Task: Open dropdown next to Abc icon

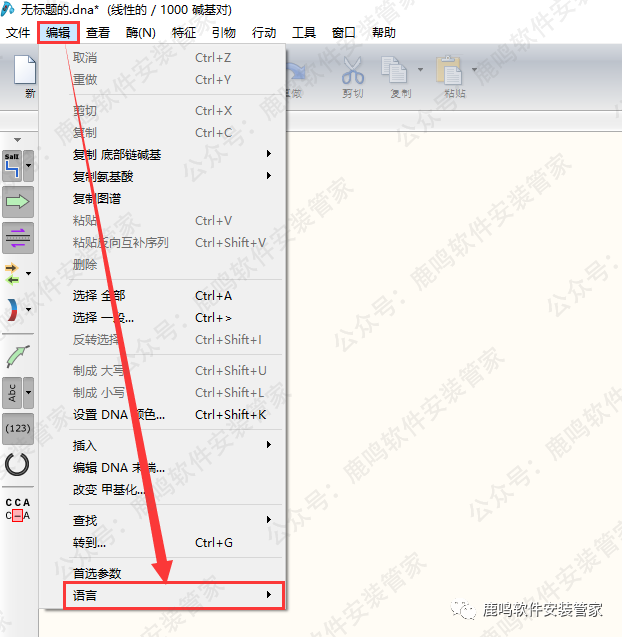Action: (28, 393)
